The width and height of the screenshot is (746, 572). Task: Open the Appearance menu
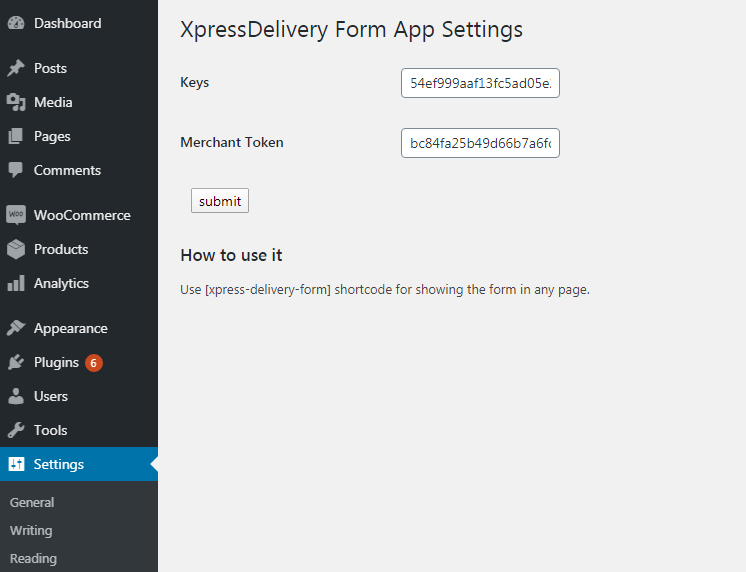[79, 328]
